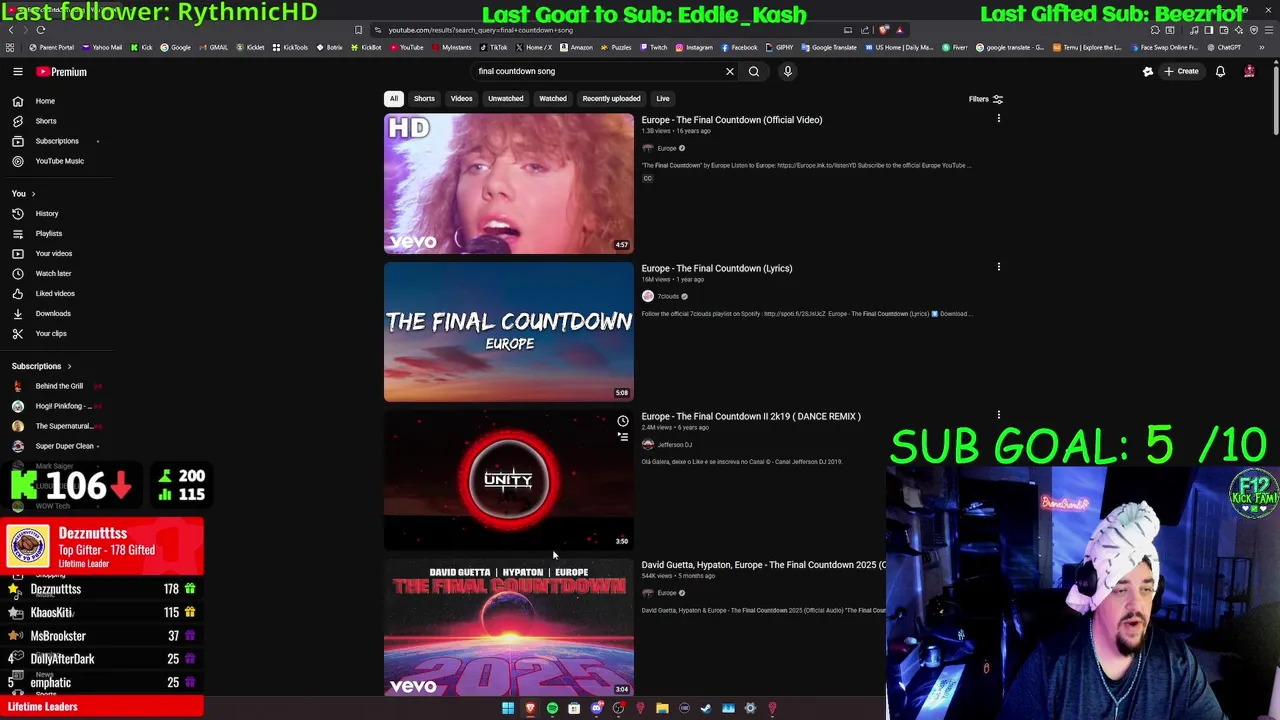Open the notifications bell
1280x720 pixels.
pos(1220,72)
